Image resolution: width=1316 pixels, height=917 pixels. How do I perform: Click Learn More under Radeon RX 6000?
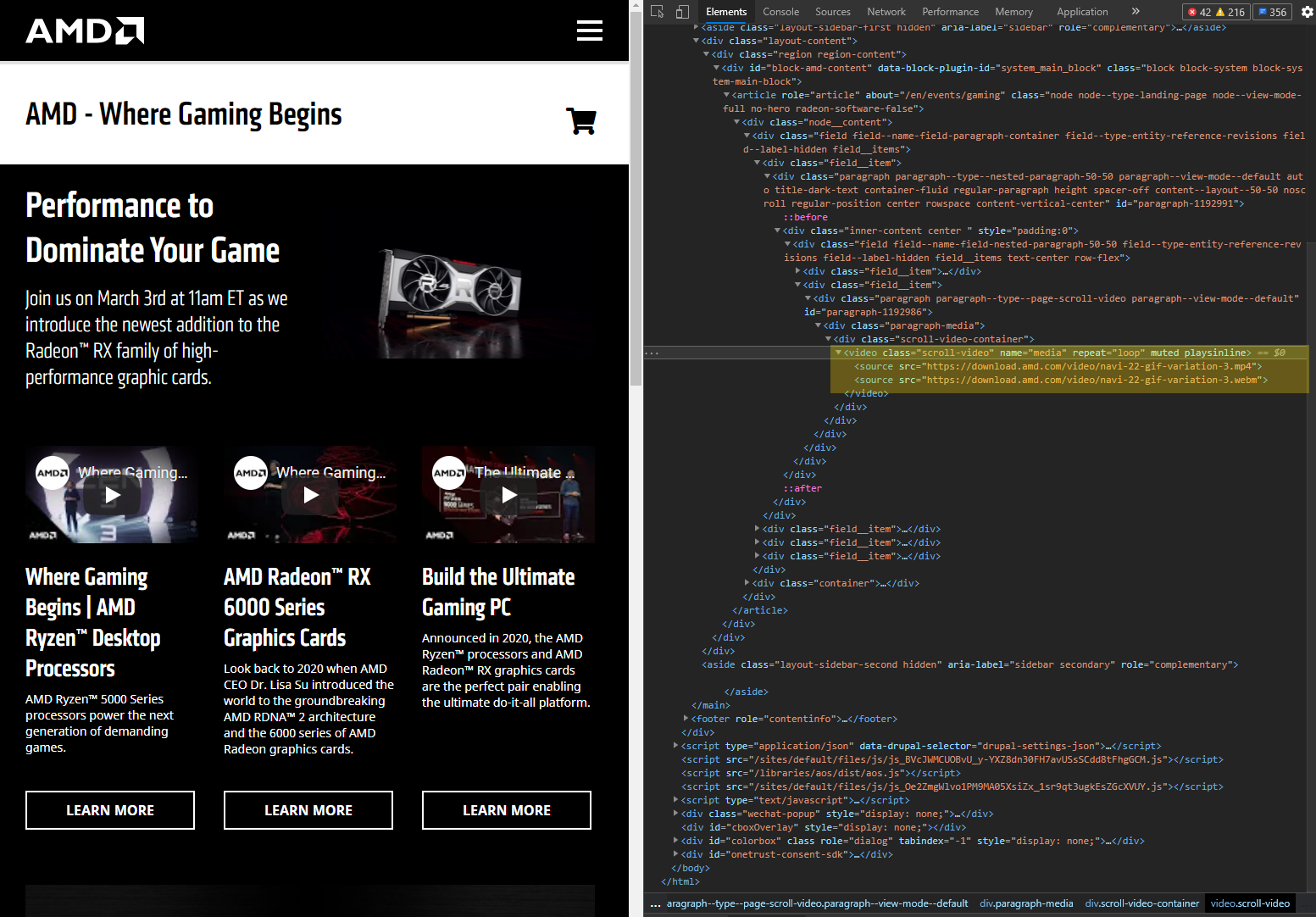(x=308, y=810)
